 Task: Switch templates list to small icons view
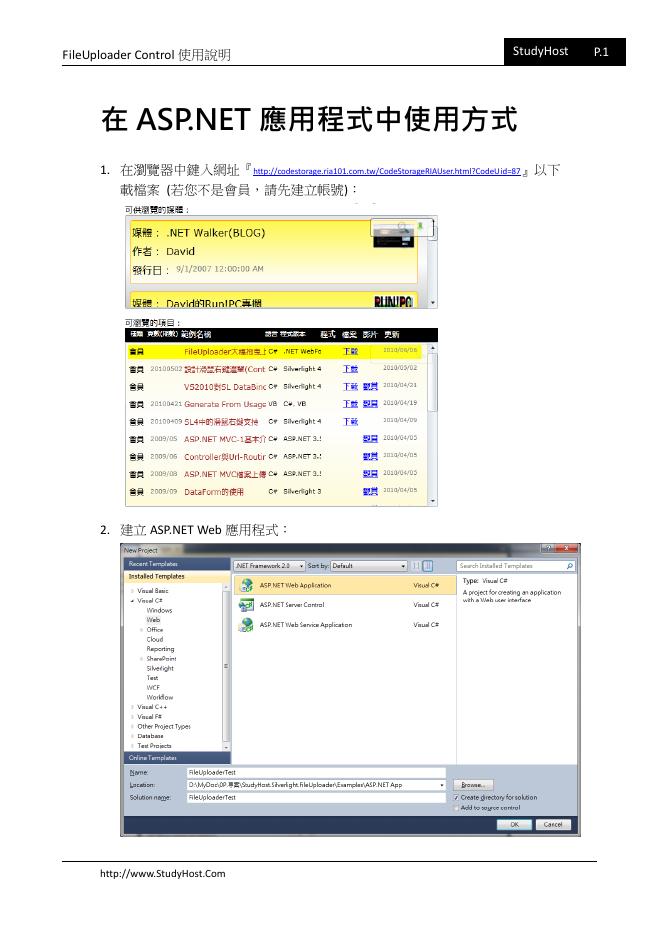point(416,565)
